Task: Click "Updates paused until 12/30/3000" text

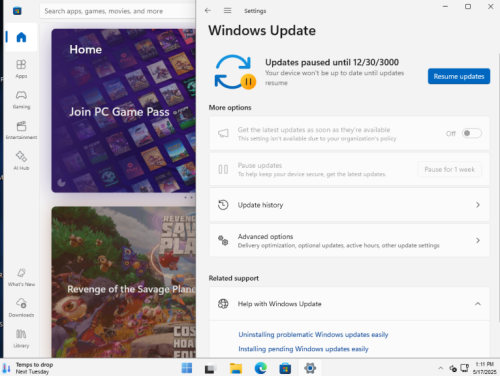Action: point(332,62)
